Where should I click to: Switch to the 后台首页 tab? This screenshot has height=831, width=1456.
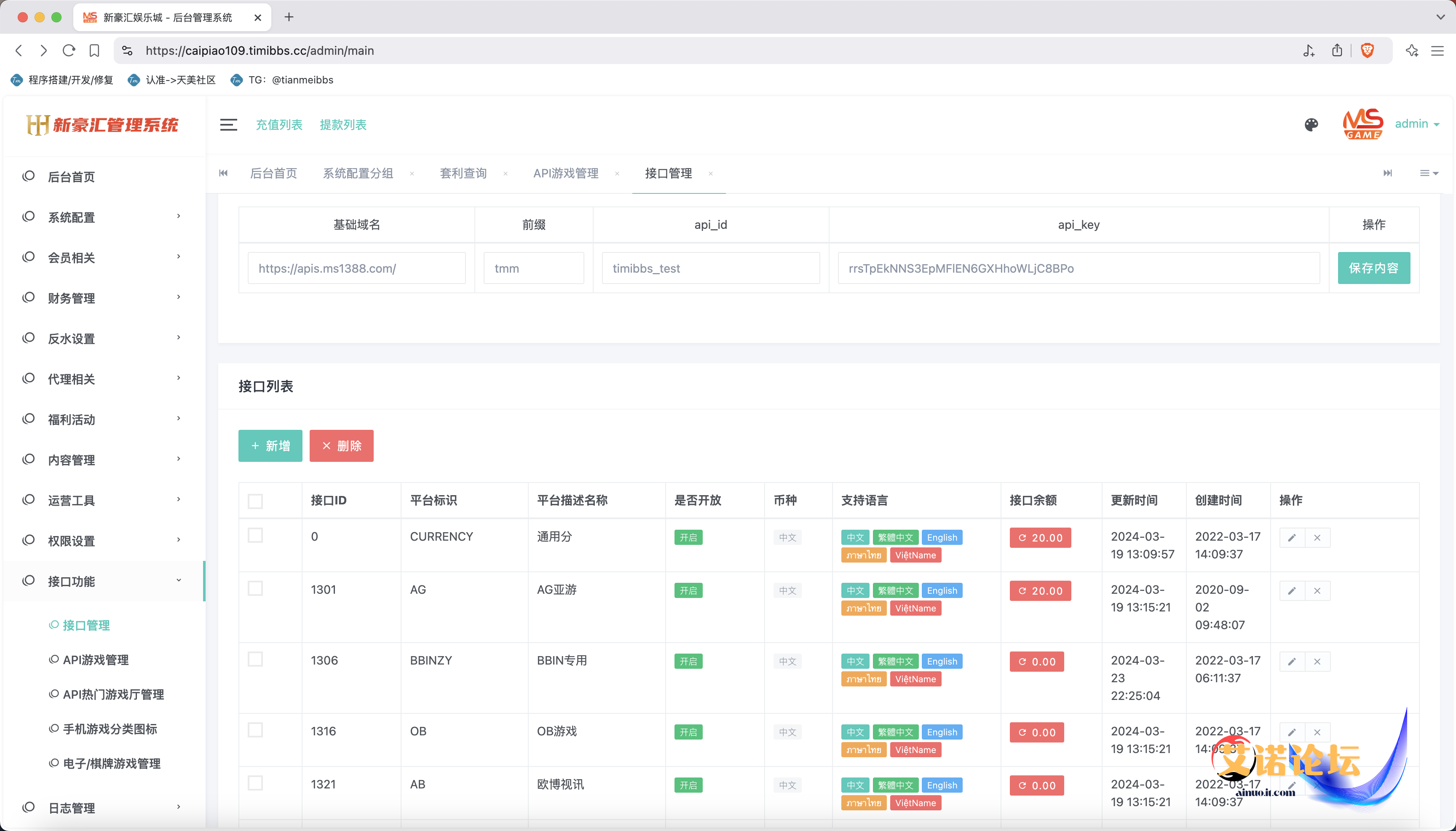273,174
